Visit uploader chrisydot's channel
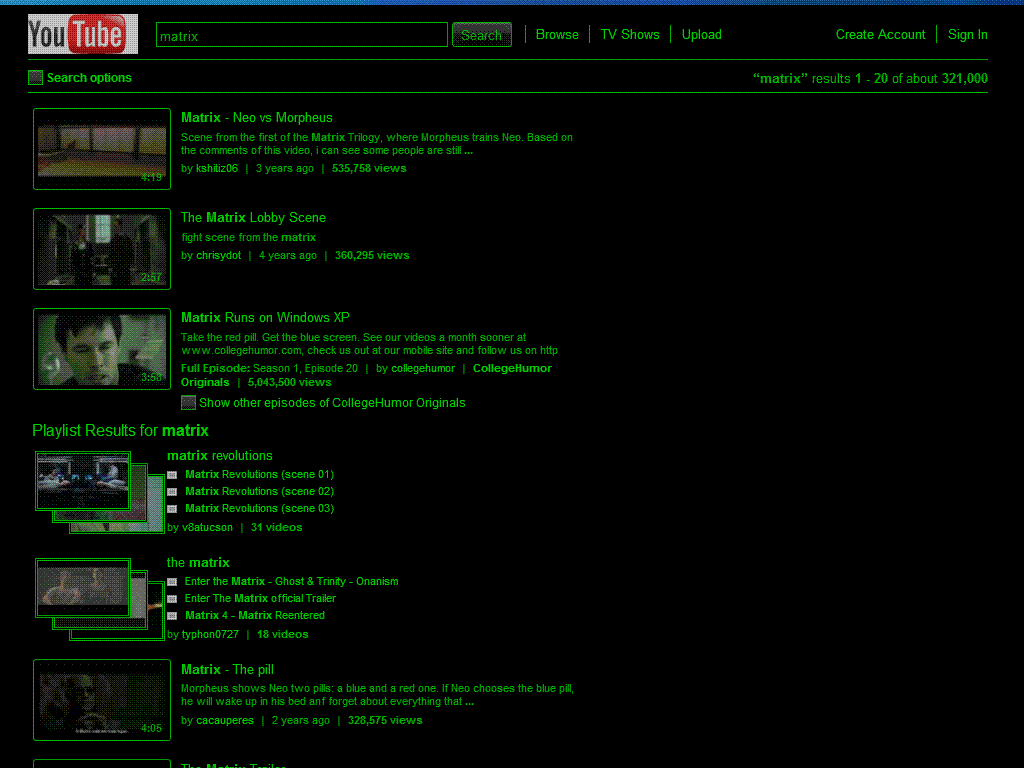Image resolution: width=1024 pixels, height=768 pixels. [x=218, y=255]
